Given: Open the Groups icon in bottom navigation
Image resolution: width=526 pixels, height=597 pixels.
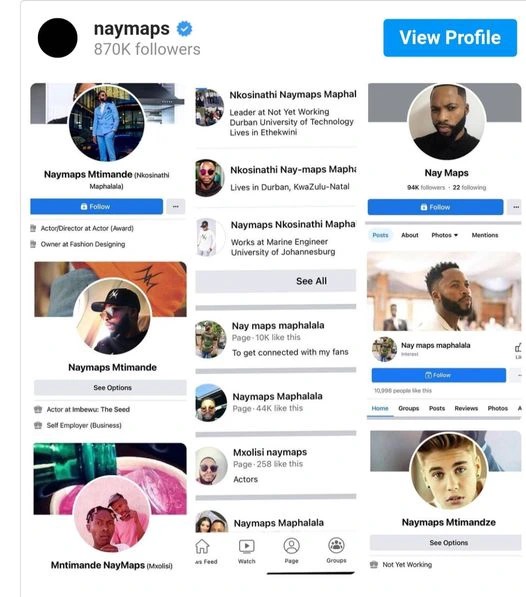Looking at the screenshot, I should tap(336, 546).
